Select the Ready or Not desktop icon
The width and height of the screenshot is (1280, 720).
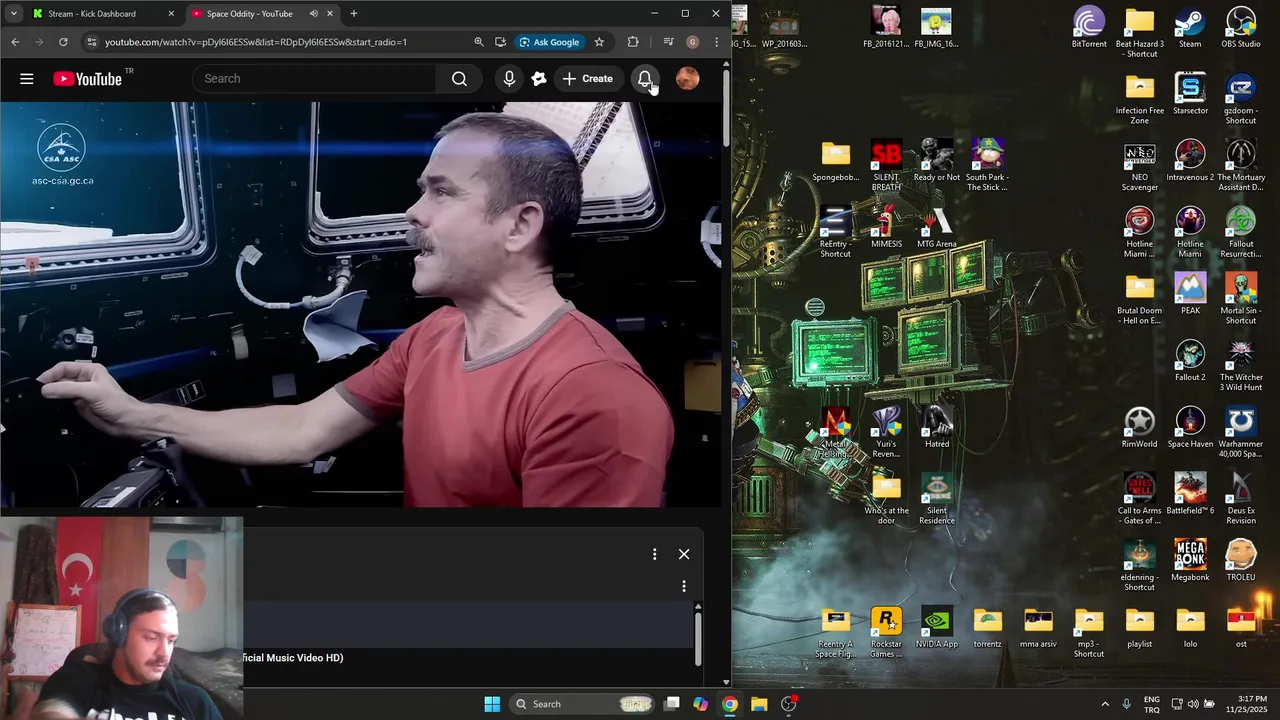click(937, 161)
